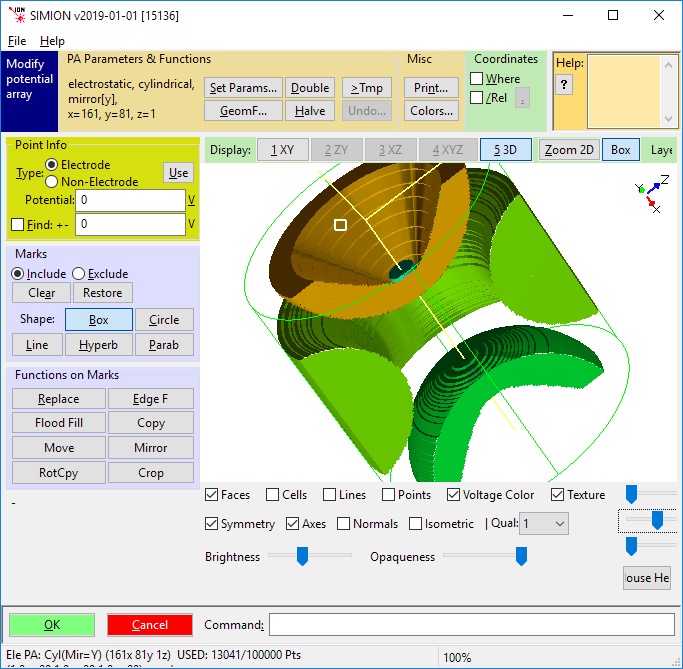Enable the Lines checkbox
Image resolution: width=683 pixels, height=669 pixels.
pos(330,495)
